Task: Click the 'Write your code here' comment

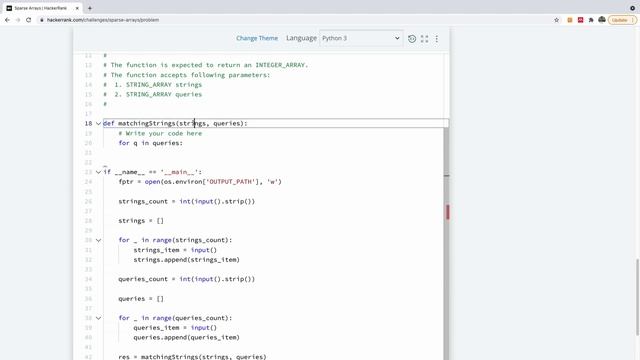Action: [160, 133]
